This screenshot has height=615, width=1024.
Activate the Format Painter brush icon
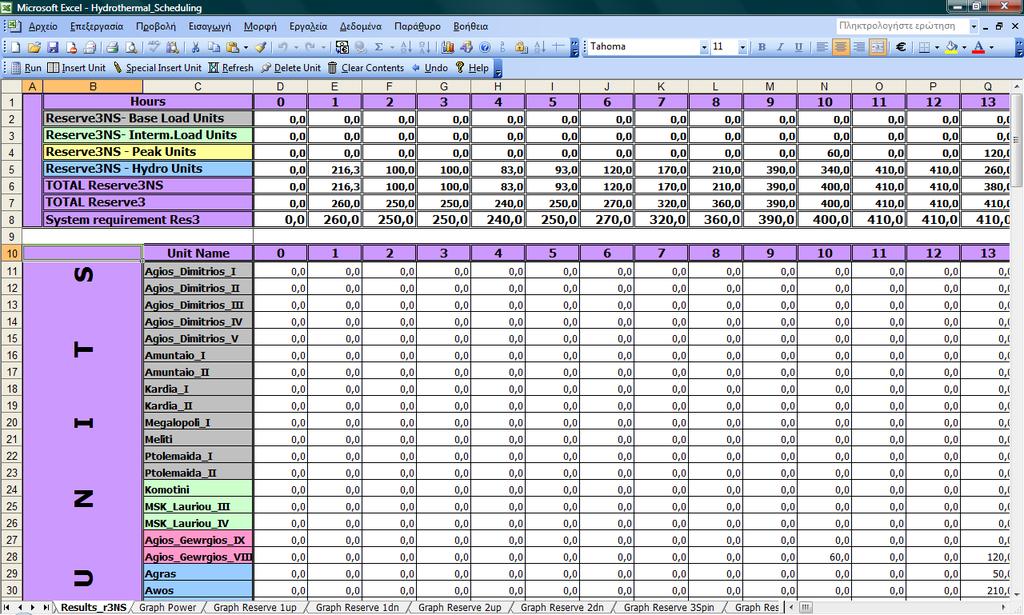[261, 47]
